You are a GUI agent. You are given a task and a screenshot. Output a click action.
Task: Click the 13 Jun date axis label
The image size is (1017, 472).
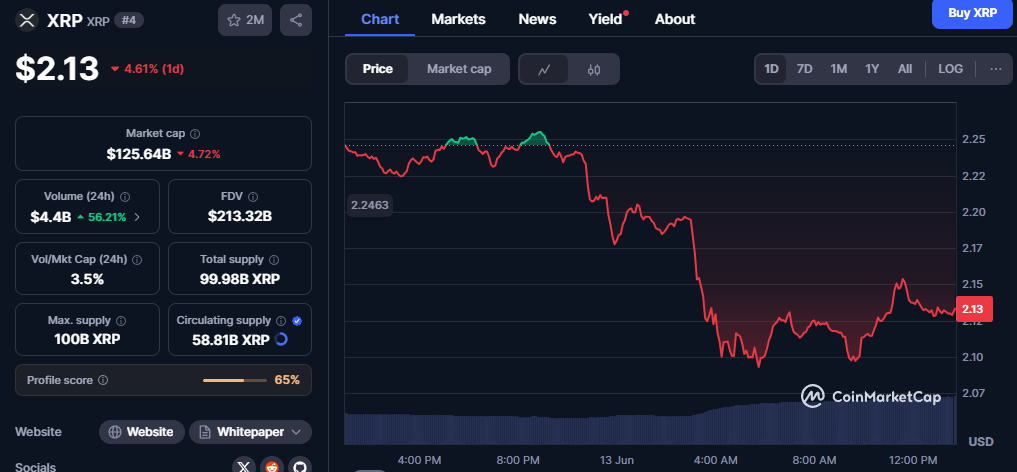click(x=617, y=460)
